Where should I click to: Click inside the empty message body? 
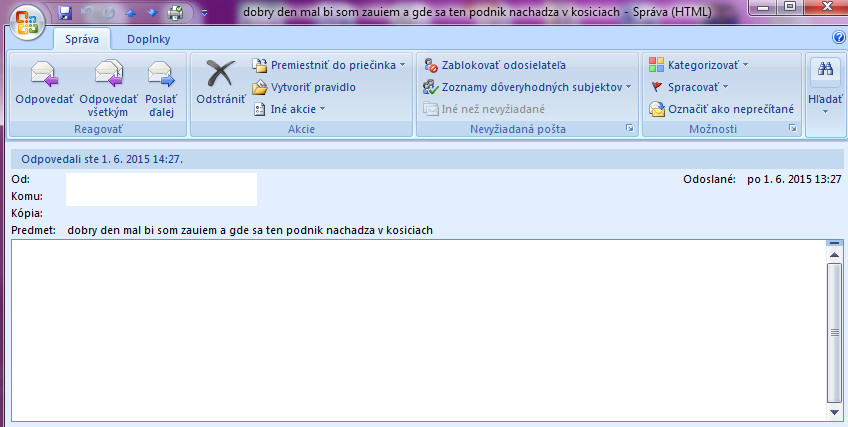click(x=419, y=331)
